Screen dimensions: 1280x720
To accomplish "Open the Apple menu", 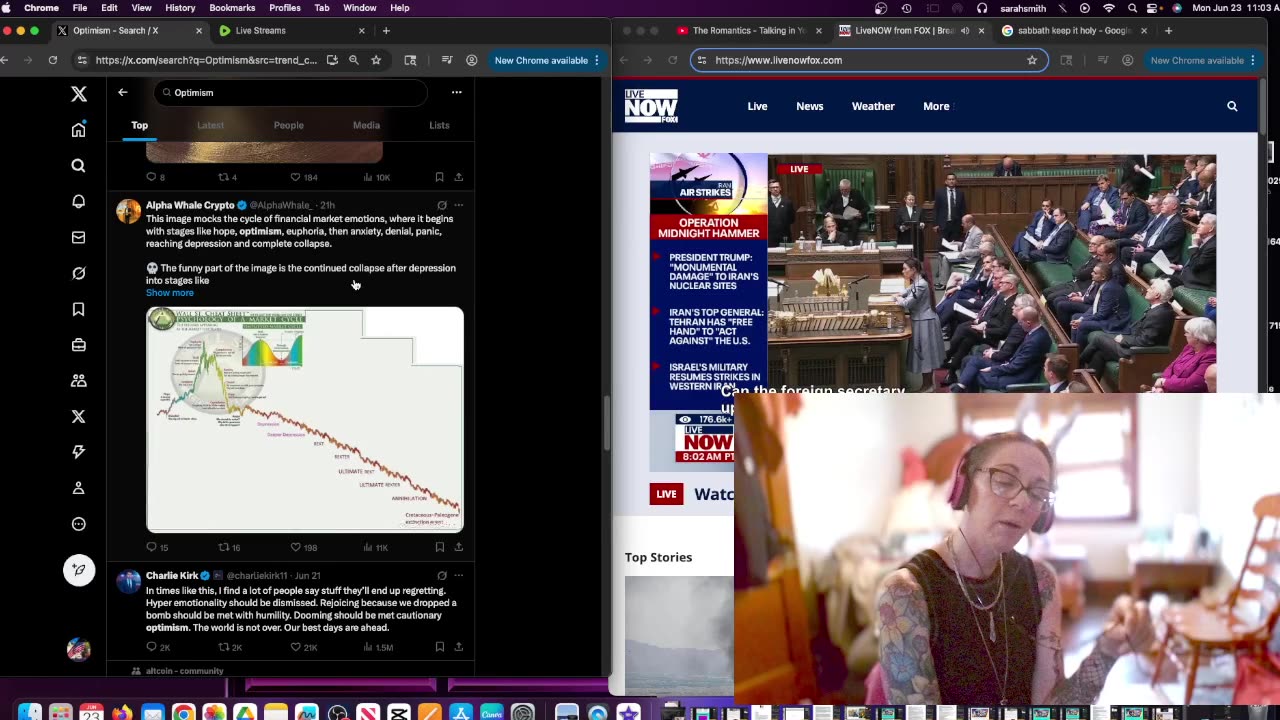I will pos(6,8).
